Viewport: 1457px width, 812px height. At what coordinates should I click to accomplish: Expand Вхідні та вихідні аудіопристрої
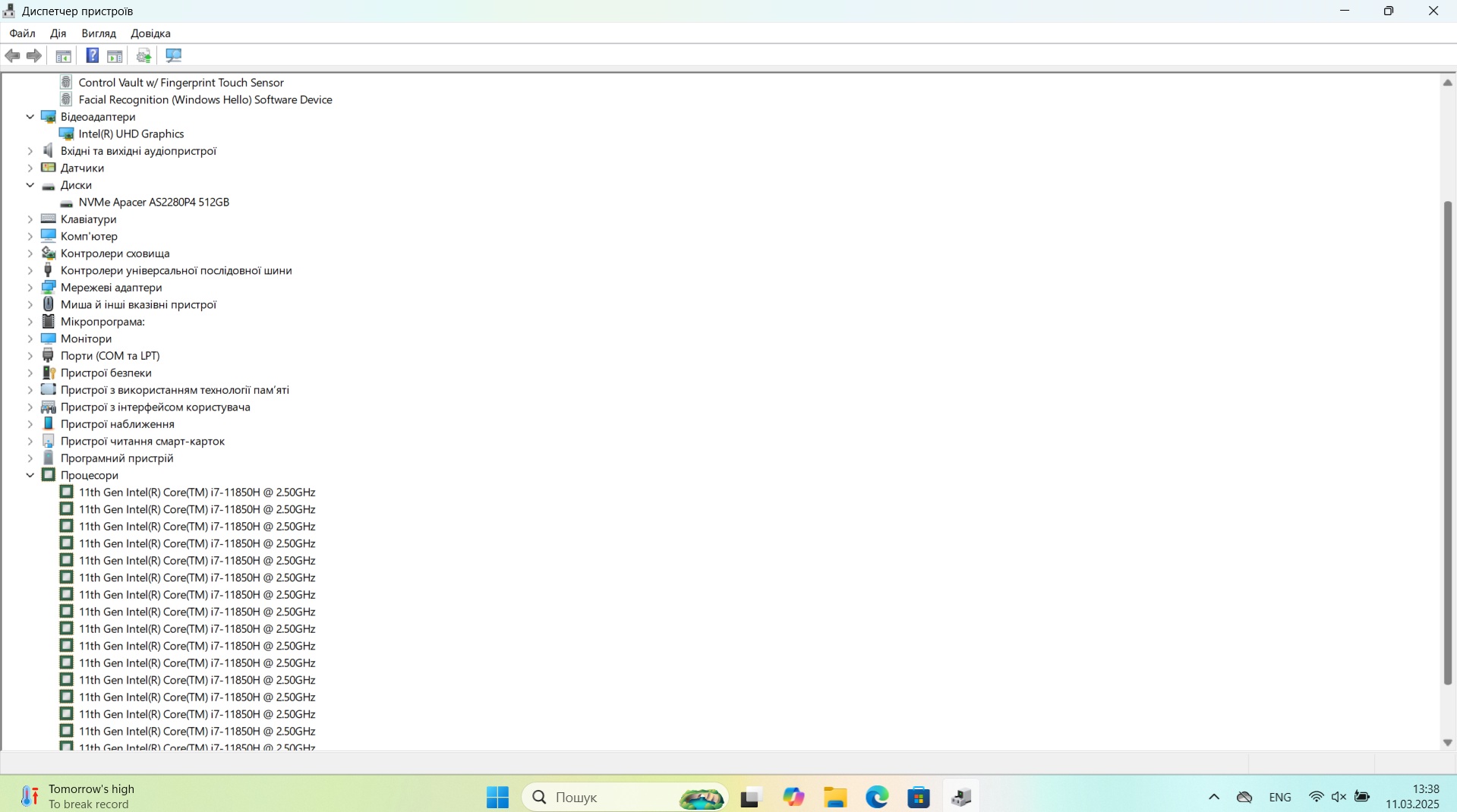pyautogui.click(x=30, y=151)
